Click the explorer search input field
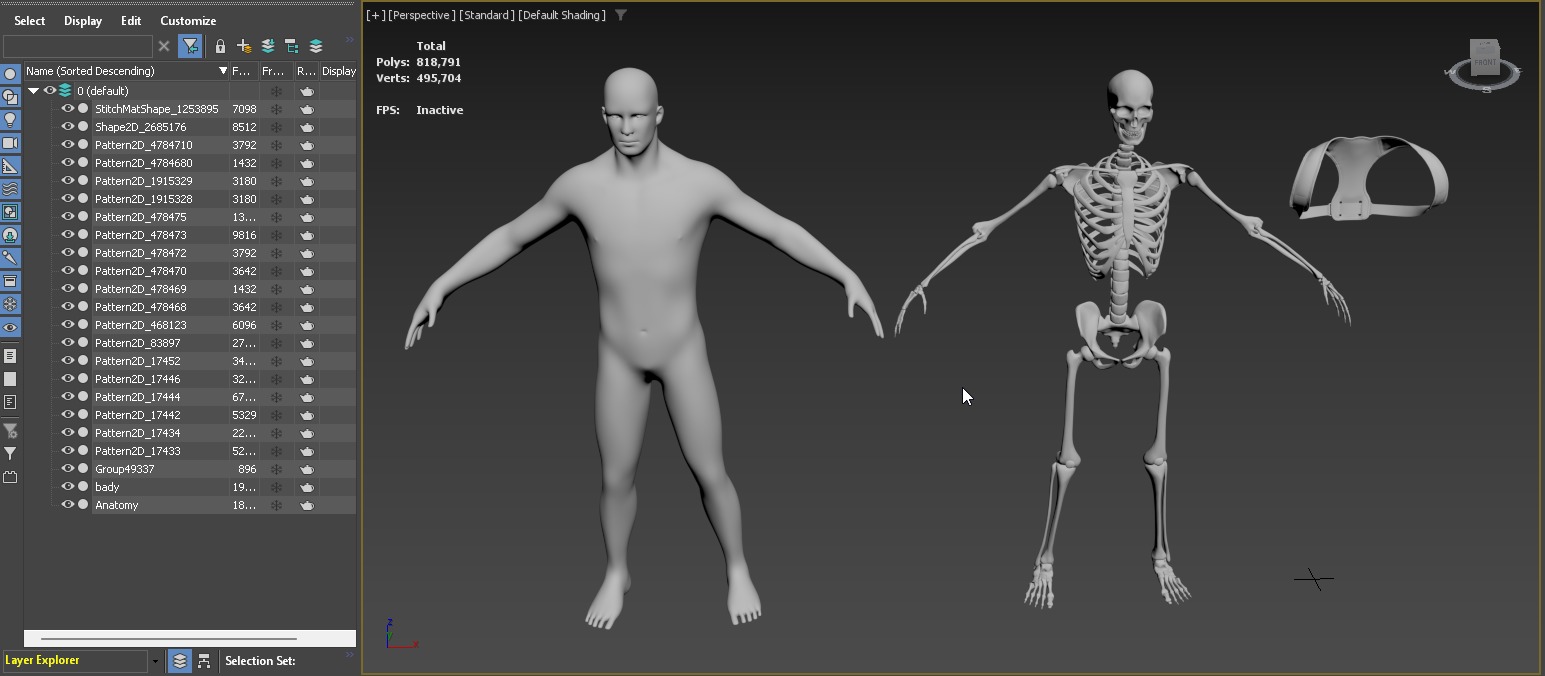 (x=78, y=46)
